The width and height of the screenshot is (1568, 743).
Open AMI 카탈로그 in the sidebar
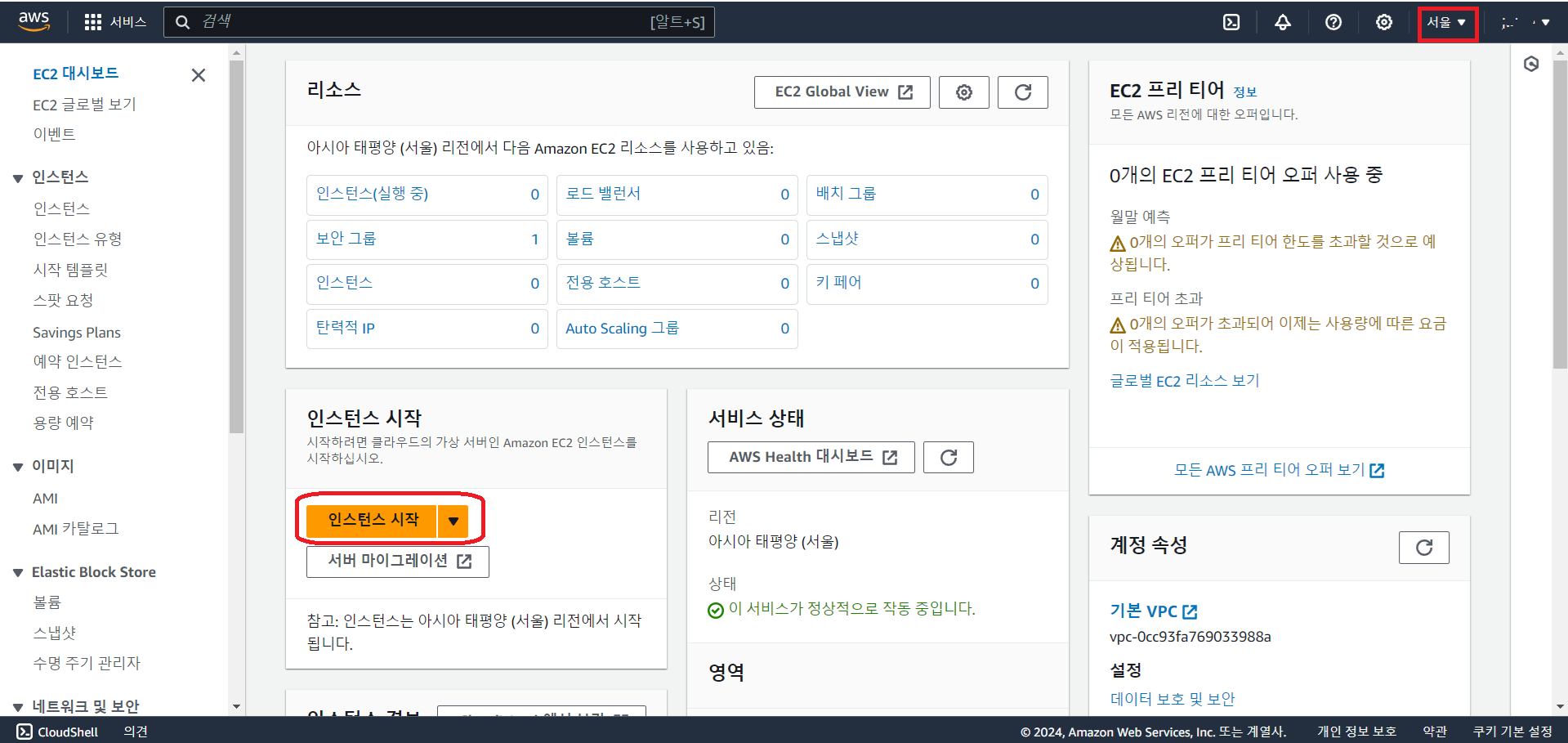76,529
